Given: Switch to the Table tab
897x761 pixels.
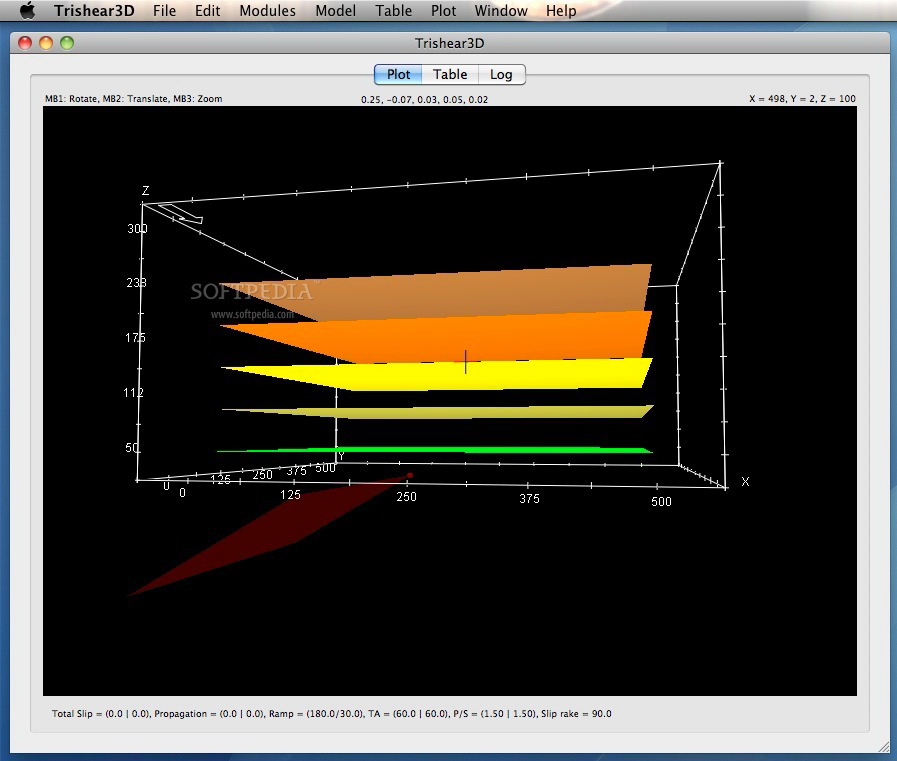Looking at the screenshot, I should point(450,74).
